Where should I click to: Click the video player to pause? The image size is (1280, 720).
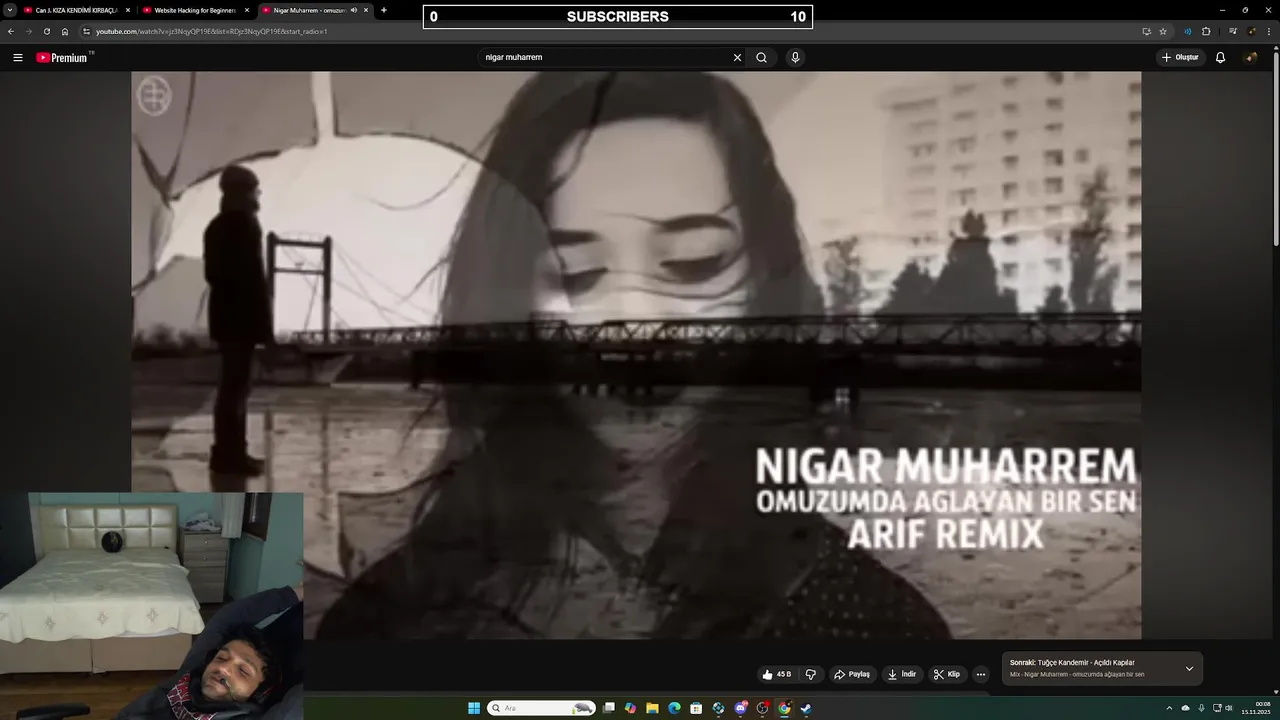pos(636,355)
